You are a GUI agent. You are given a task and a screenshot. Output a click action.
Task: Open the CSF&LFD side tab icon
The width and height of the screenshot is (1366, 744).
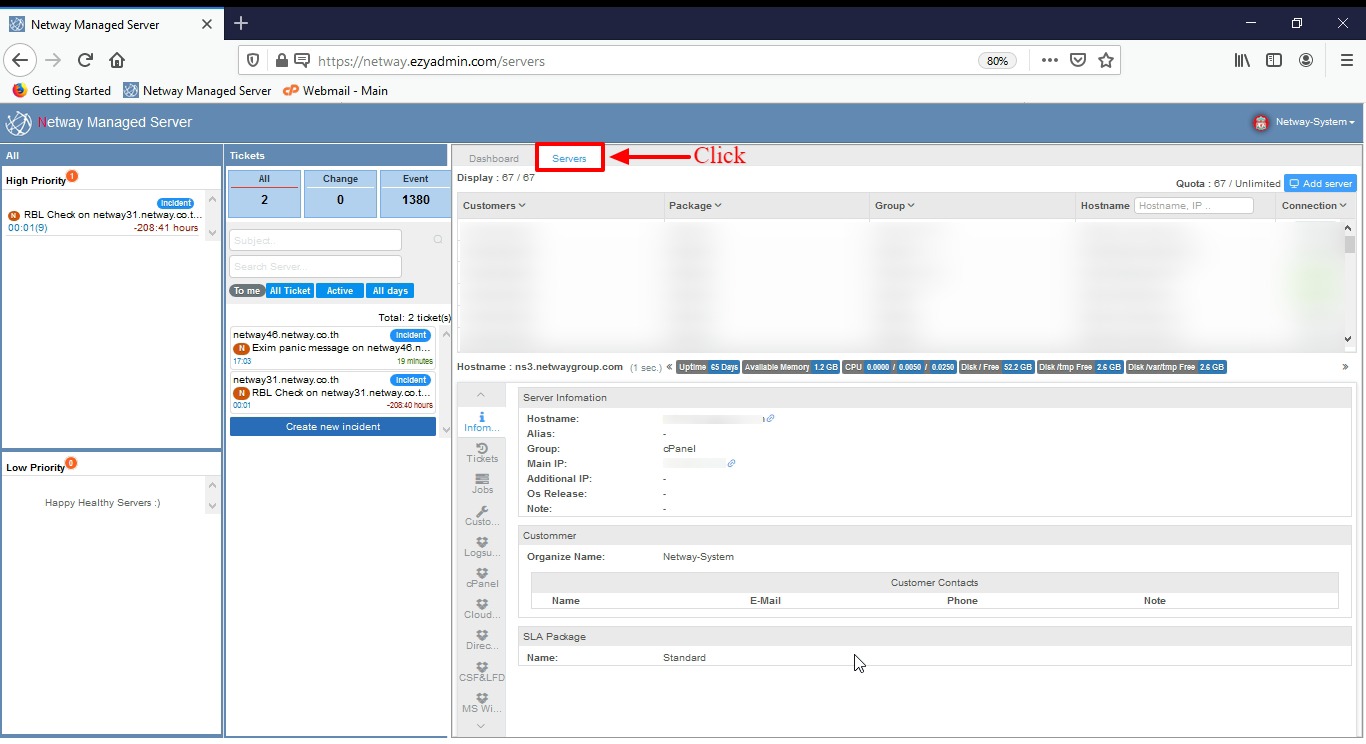click(482, 669)
